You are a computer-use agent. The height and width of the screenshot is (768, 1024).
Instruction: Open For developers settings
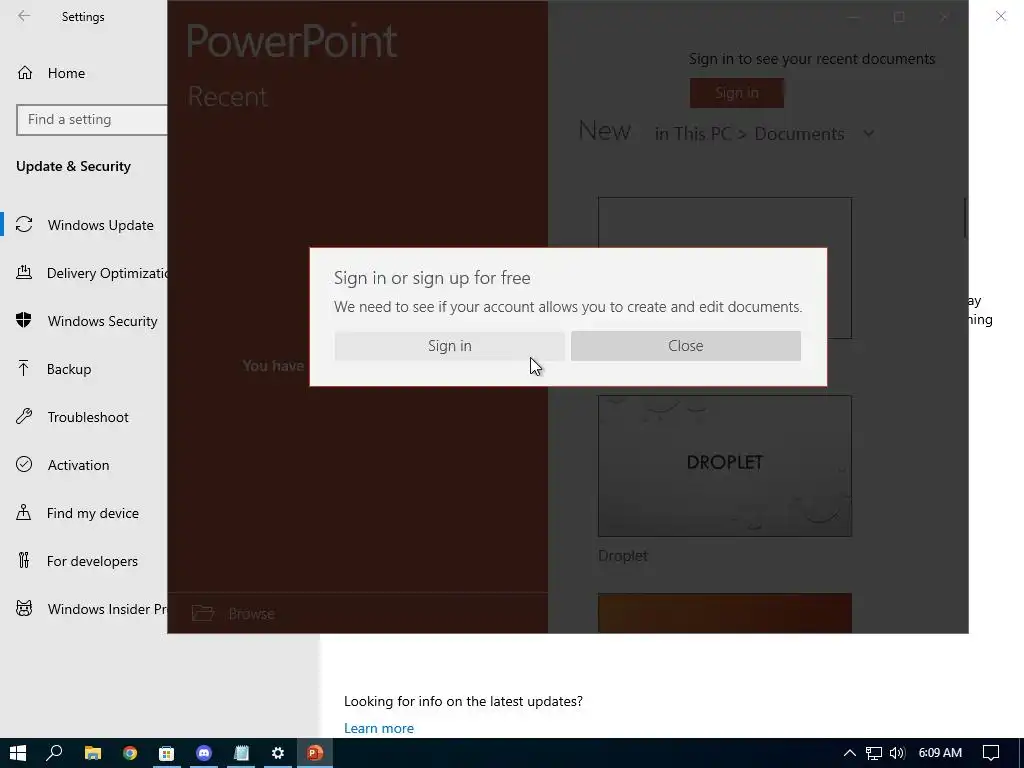coord(91,561)
